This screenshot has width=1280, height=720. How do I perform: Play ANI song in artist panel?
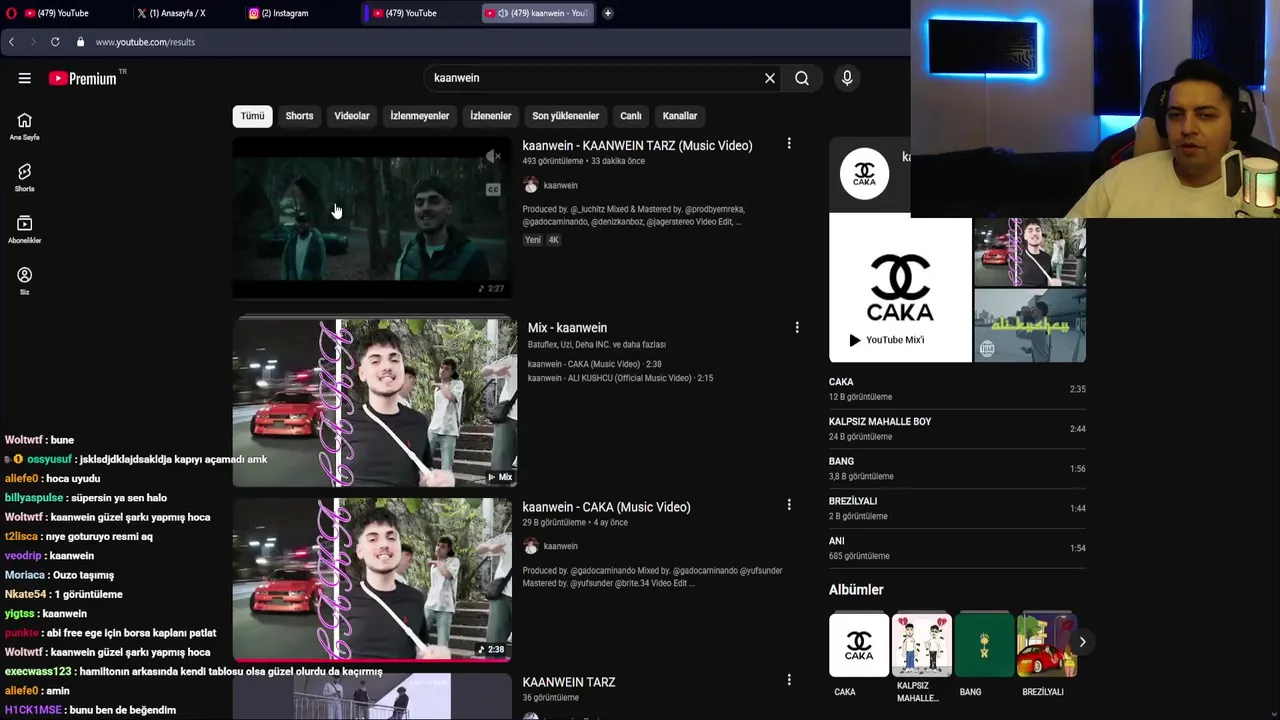click(957, 548)
